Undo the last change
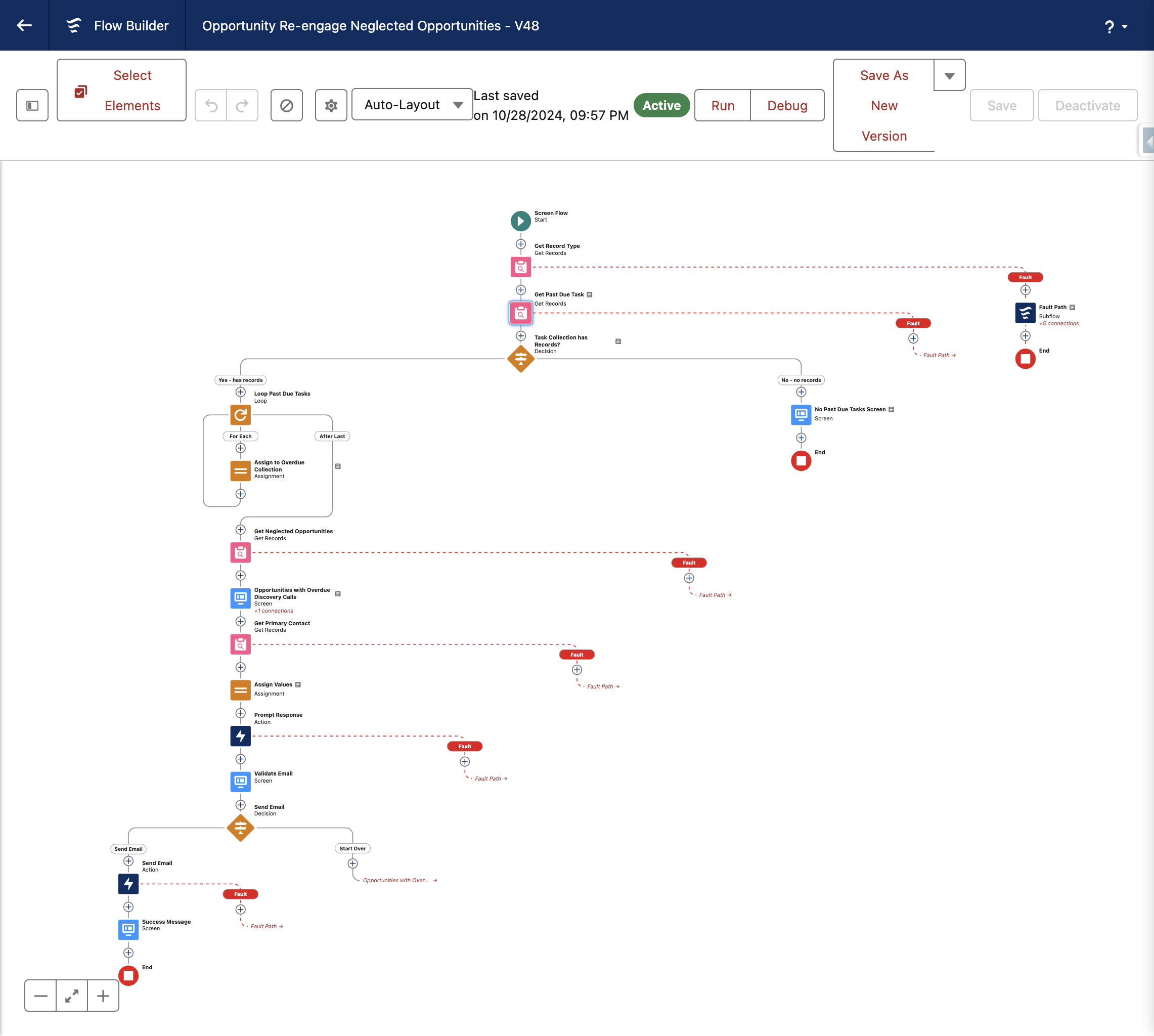 pyautogui.click(x=211, y=105)
